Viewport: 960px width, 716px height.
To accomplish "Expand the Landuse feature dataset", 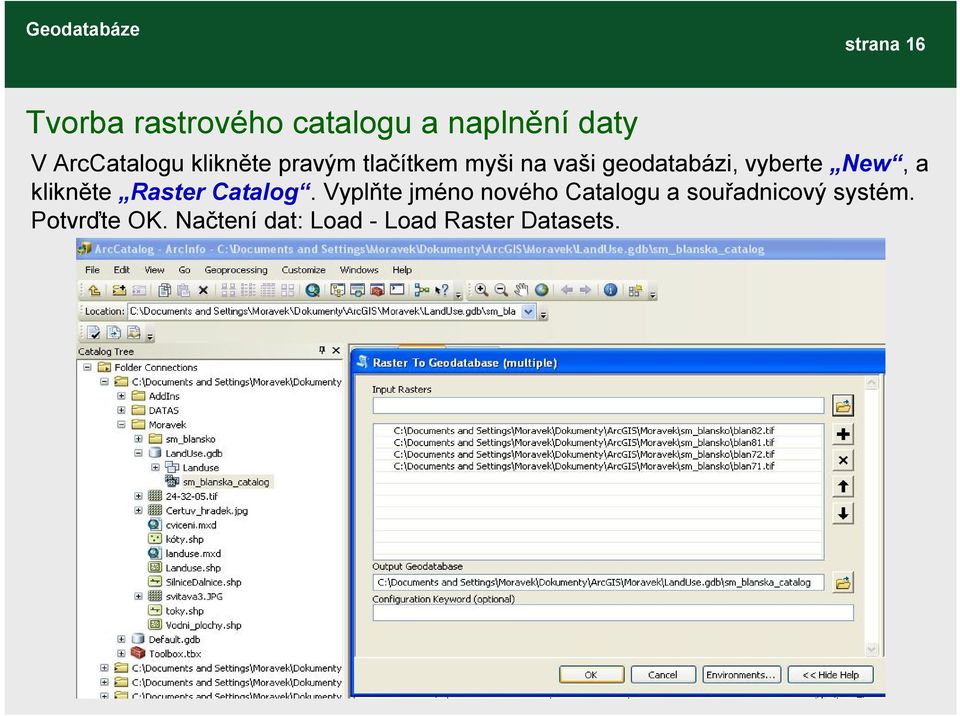I will [x=156, y=467].
